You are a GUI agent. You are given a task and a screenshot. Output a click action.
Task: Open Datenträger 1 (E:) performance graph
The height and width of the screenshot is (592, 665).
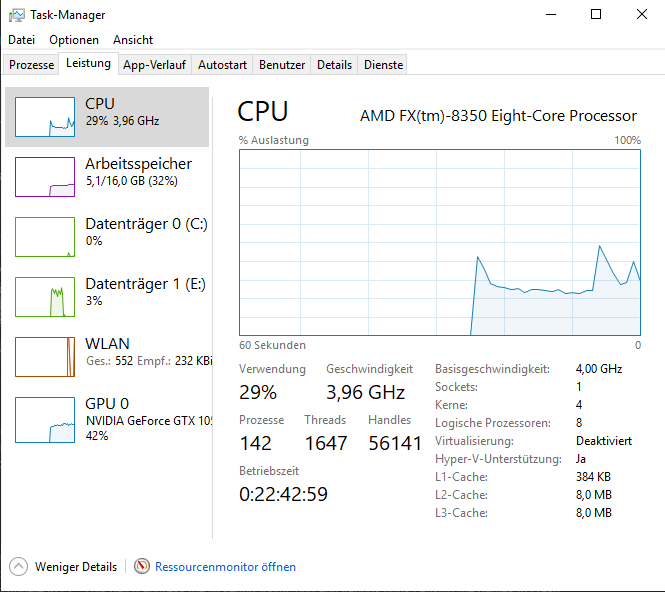coord(45,297)
